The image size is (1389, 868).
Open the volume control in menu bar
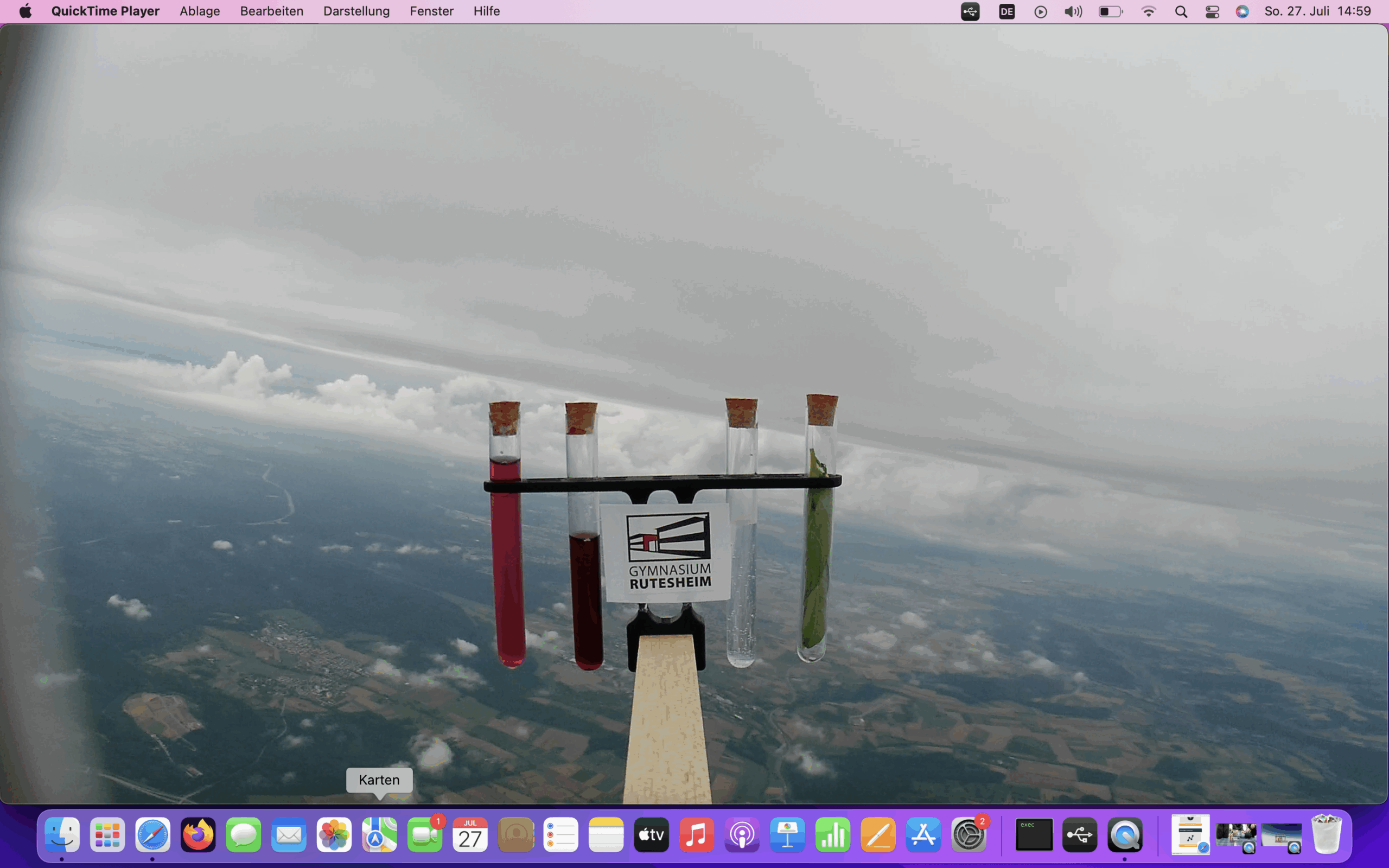(1073, 11)
